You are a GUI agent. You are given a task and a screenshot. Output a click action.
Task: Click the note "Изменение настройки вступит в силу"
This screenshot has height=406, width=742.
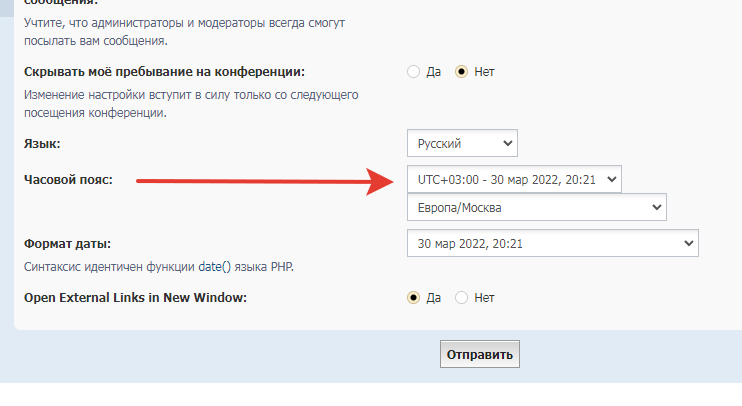click(191, 104)
